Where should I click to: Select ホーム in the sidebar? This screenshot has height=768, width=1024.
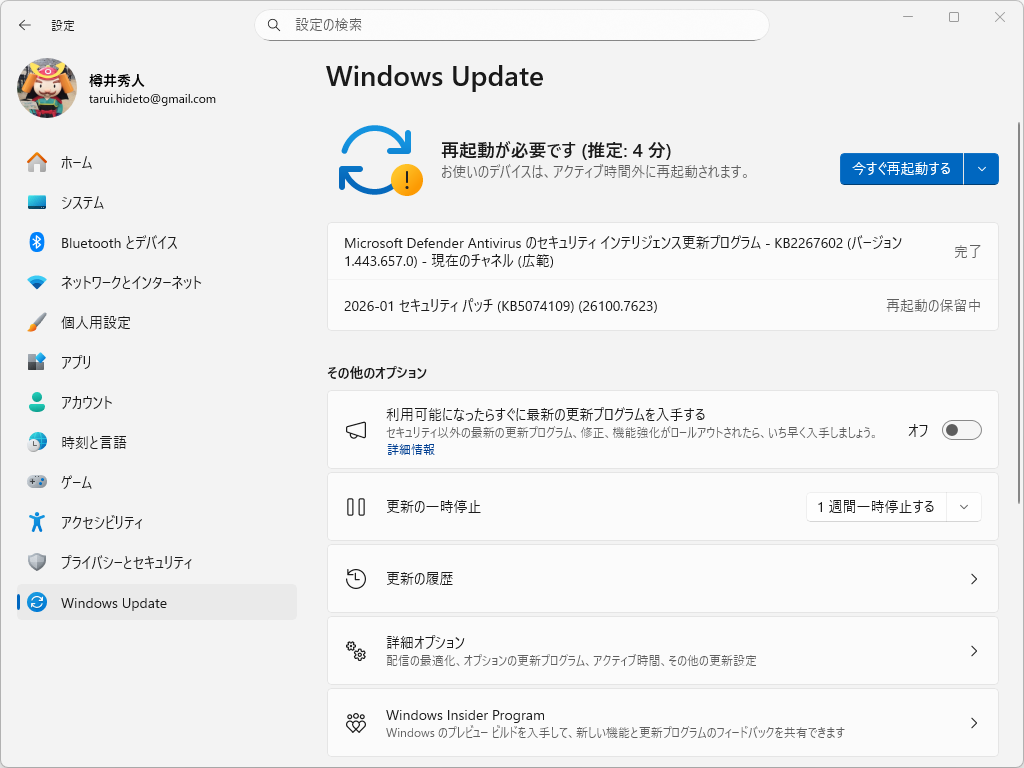(35, 162)
